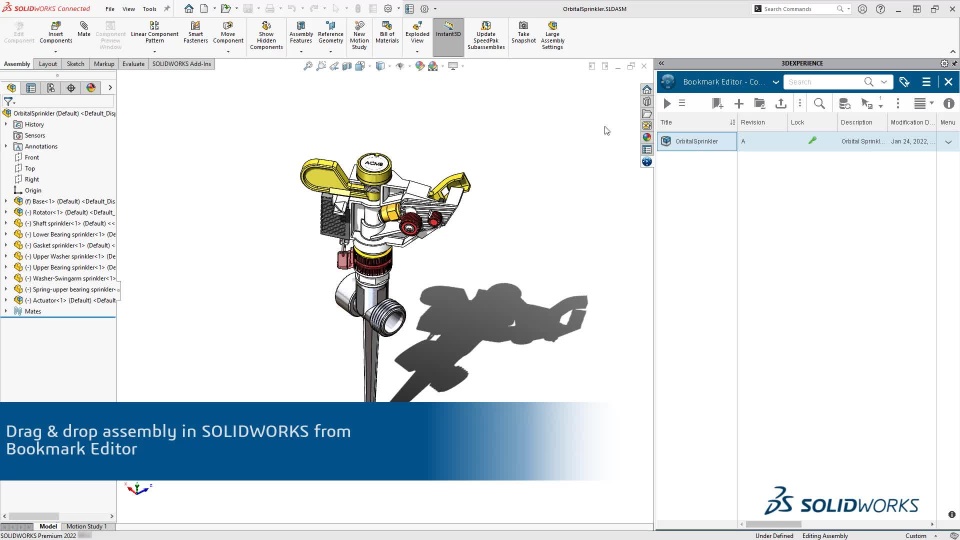Open the DisplayManager tab icon
Image resolution: width=960 pixels, height=540 pixels.
pyautogui.click(x=91, y=88)
